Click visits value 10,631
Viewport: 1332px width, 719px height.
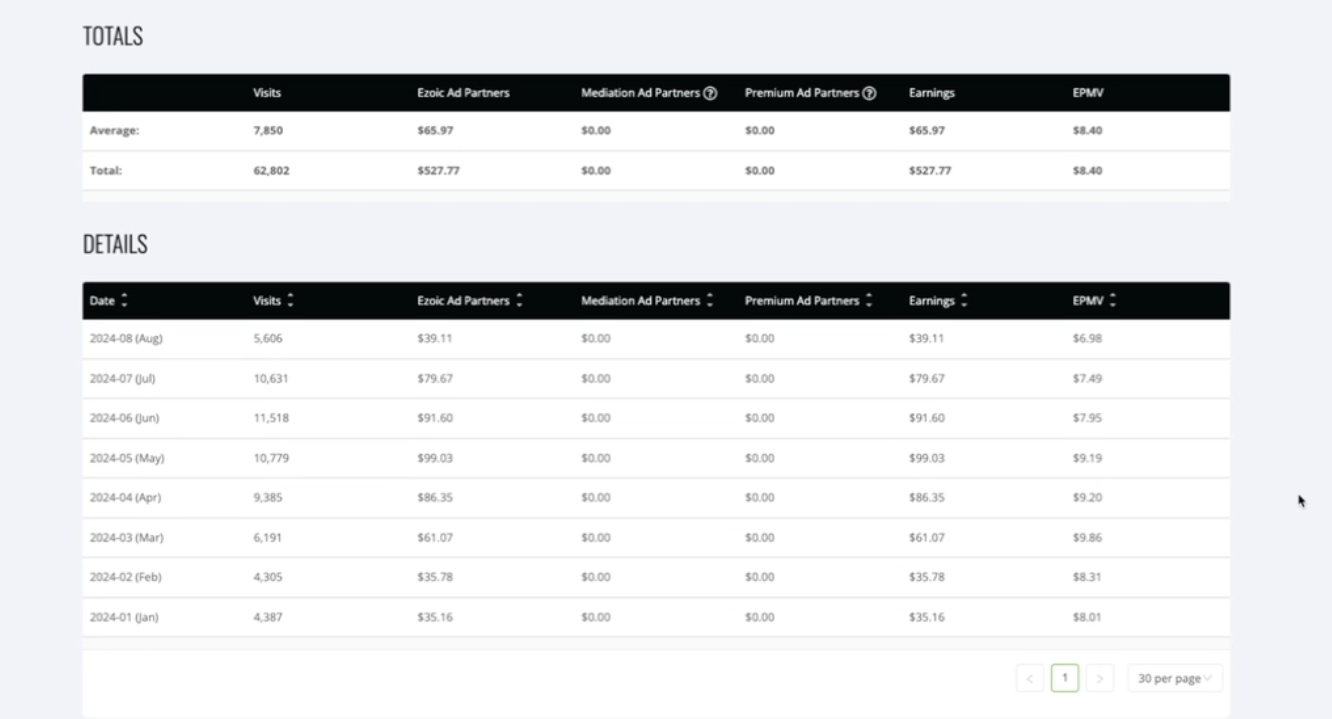pyautogui.click(x=271, y=378)
